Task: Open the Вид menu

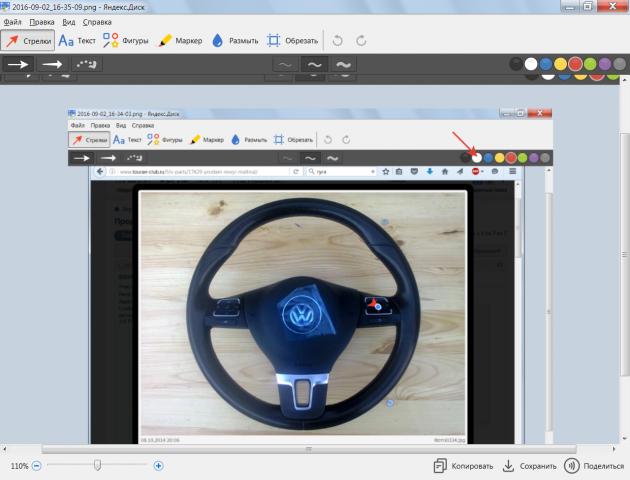Action: coord(69,22)
